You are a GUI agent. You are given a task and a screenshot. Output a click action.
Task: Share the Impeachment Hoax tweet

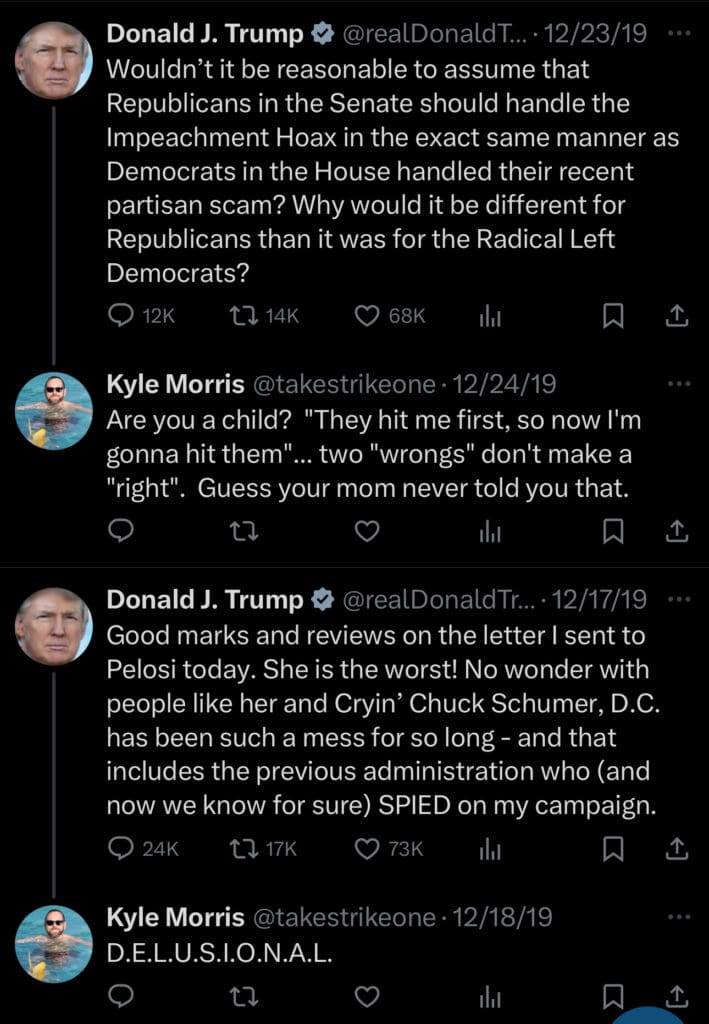676,316
